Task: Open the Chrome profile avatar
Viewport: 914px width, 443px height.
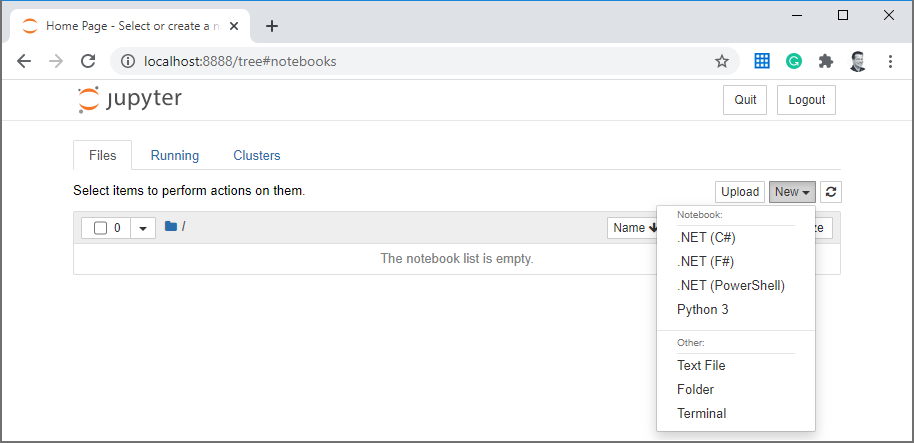Action: (x=857, y=61)
